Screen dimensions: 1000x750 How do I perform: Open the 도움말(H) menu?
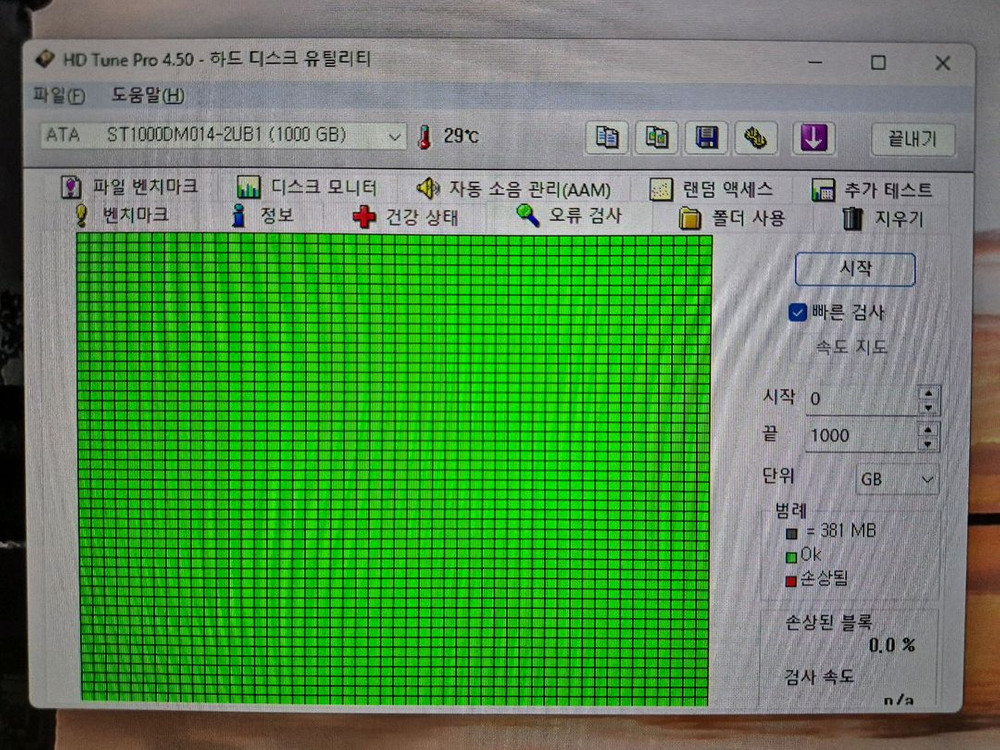pos(148,96)
